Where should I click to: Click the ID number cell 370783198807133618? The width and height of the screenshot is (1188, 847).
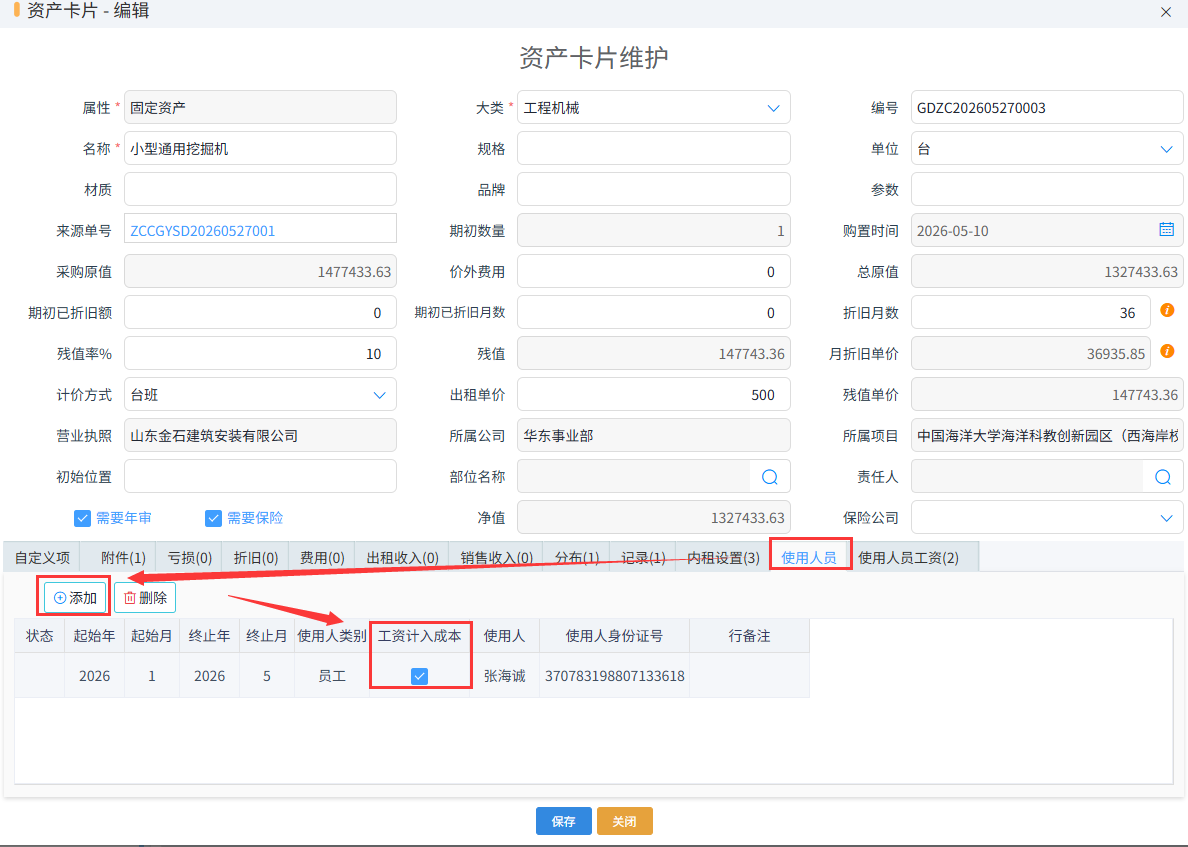[x=614, y=676]
